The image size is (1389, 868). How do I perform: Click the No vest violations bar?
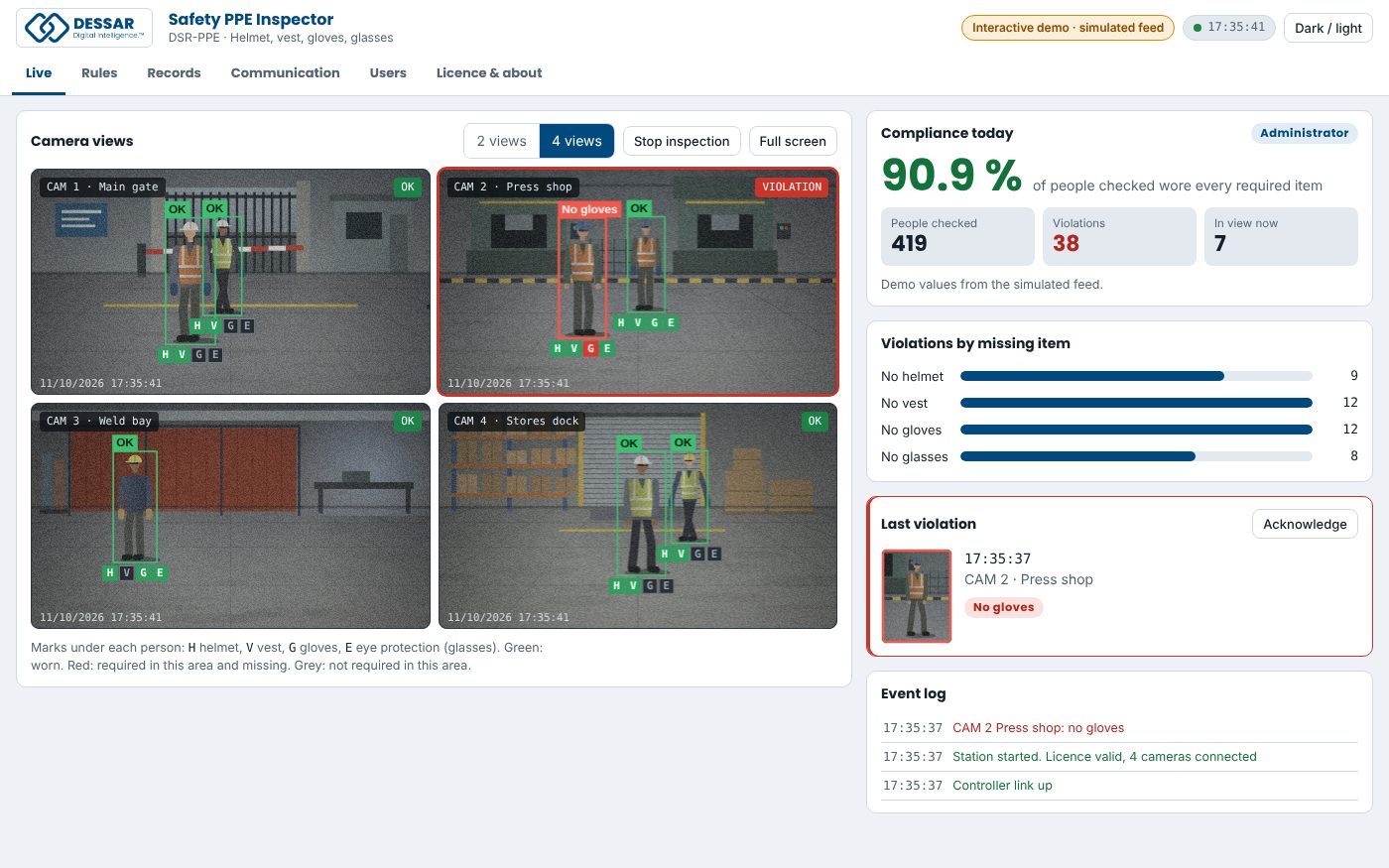click(1136, 403)
